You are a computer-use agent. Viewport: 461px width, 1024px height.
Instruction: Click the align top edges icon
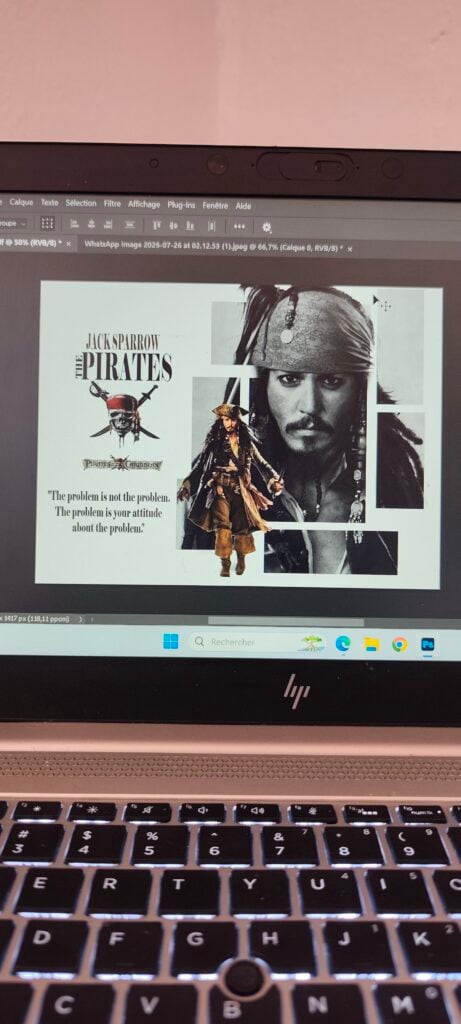(x=157, y=225)
